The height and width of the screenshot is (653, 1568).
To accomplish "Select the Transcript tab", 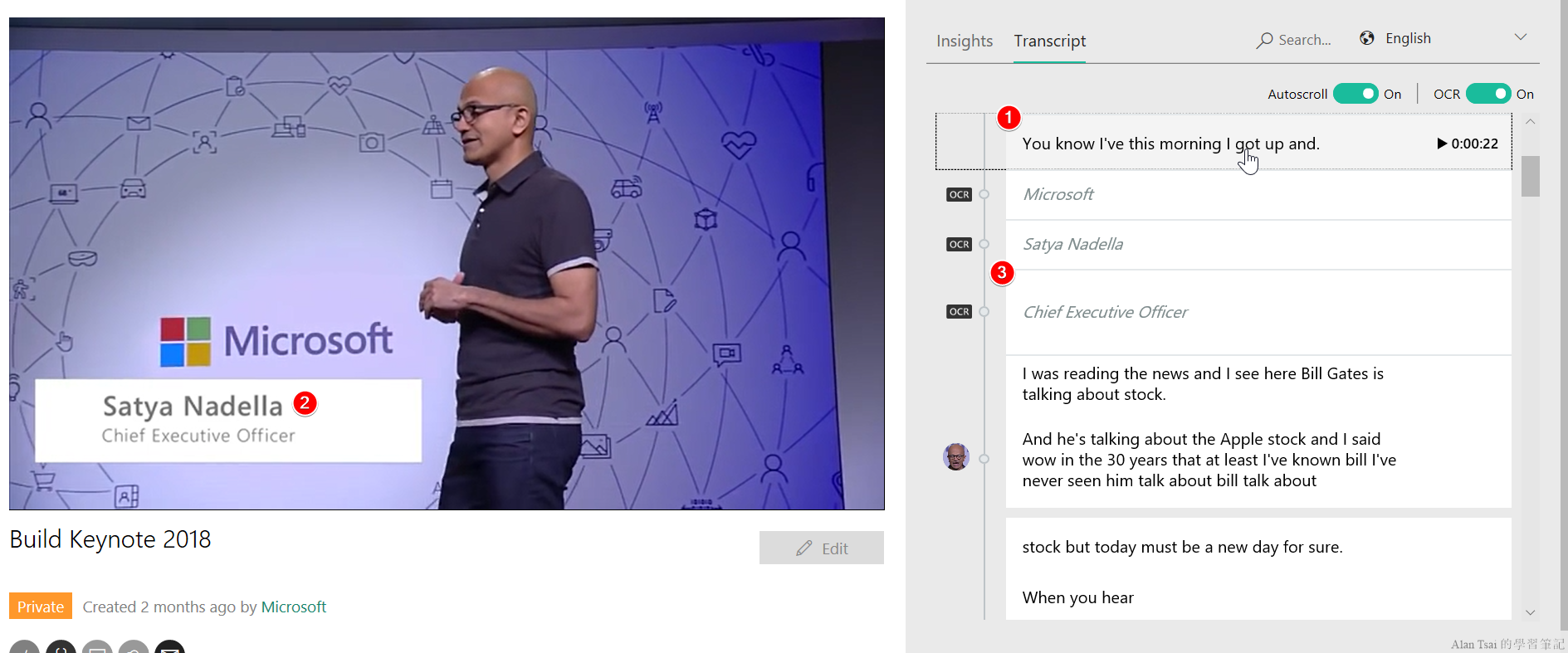I will [x=1049, y=41].
